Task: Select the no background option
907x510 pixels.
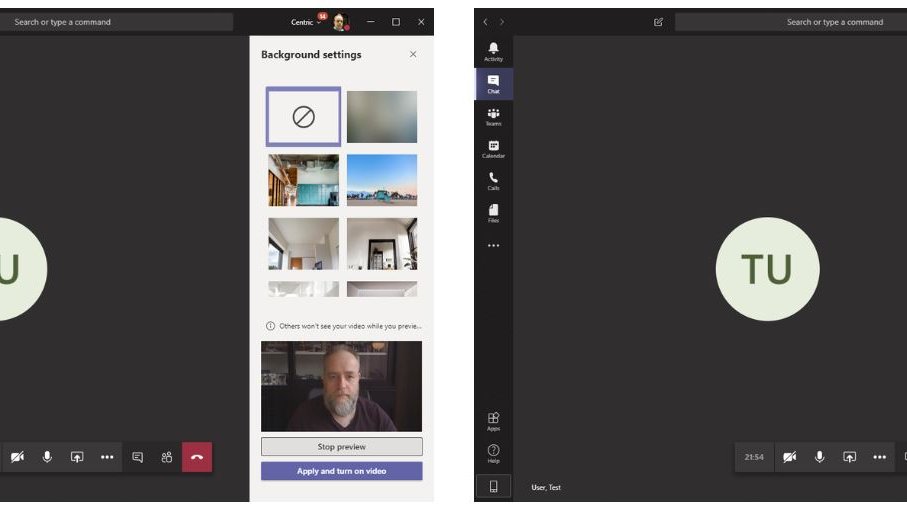Action: point(304,117)
